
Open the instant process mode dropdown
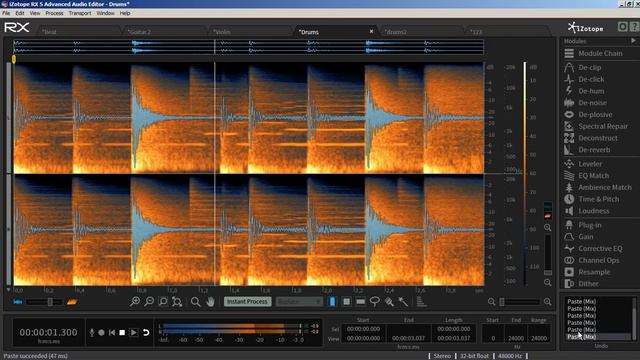299,302
